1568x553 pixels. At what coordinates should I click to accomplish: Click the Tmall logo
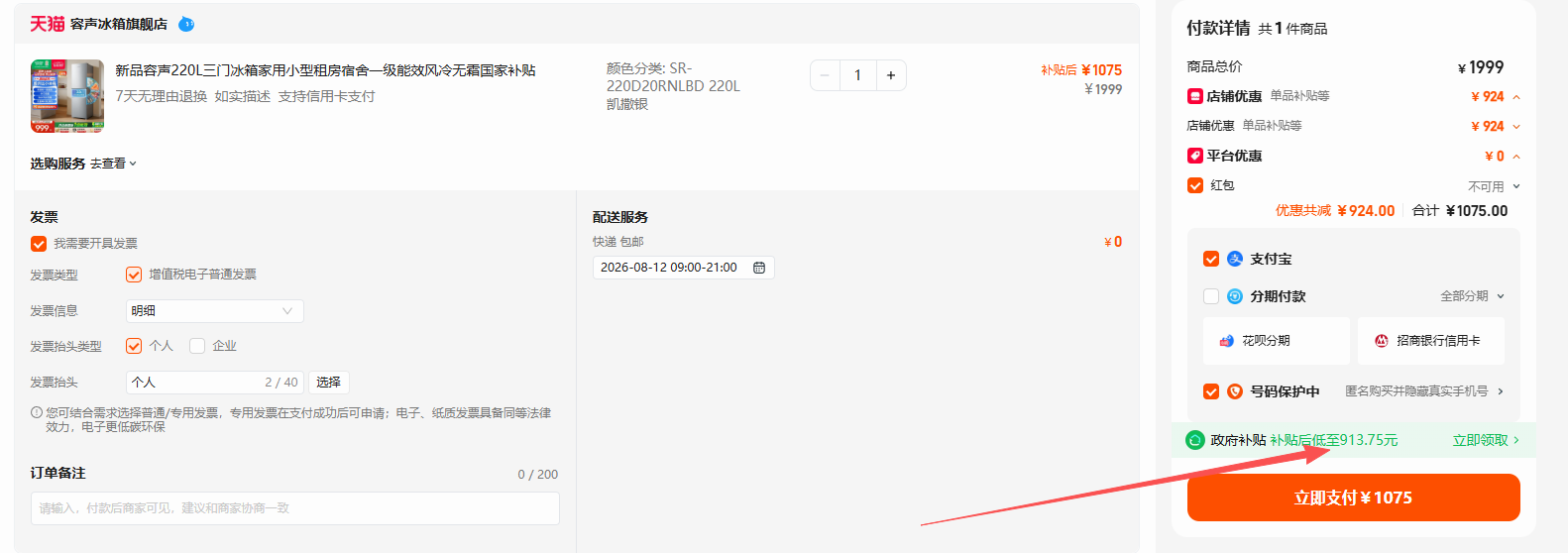pos(47,24)
